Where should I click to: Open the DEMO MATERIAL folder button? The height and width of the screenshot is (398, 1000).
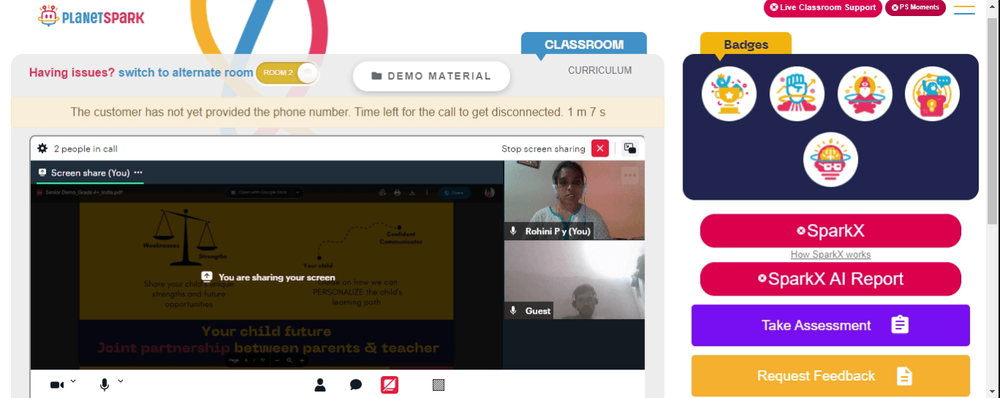[x=432, y=76]
